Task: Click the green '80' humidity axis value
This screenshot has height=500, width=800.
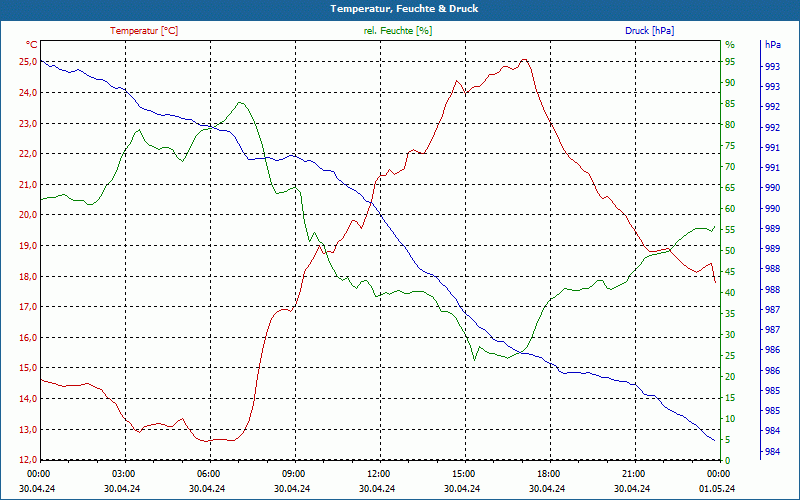Action: [x=730, y=124]
